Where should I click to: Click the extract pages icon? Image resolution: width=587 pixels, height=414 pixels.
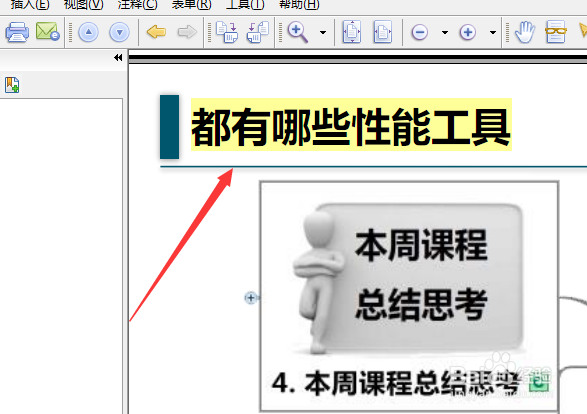coord(227,32)
